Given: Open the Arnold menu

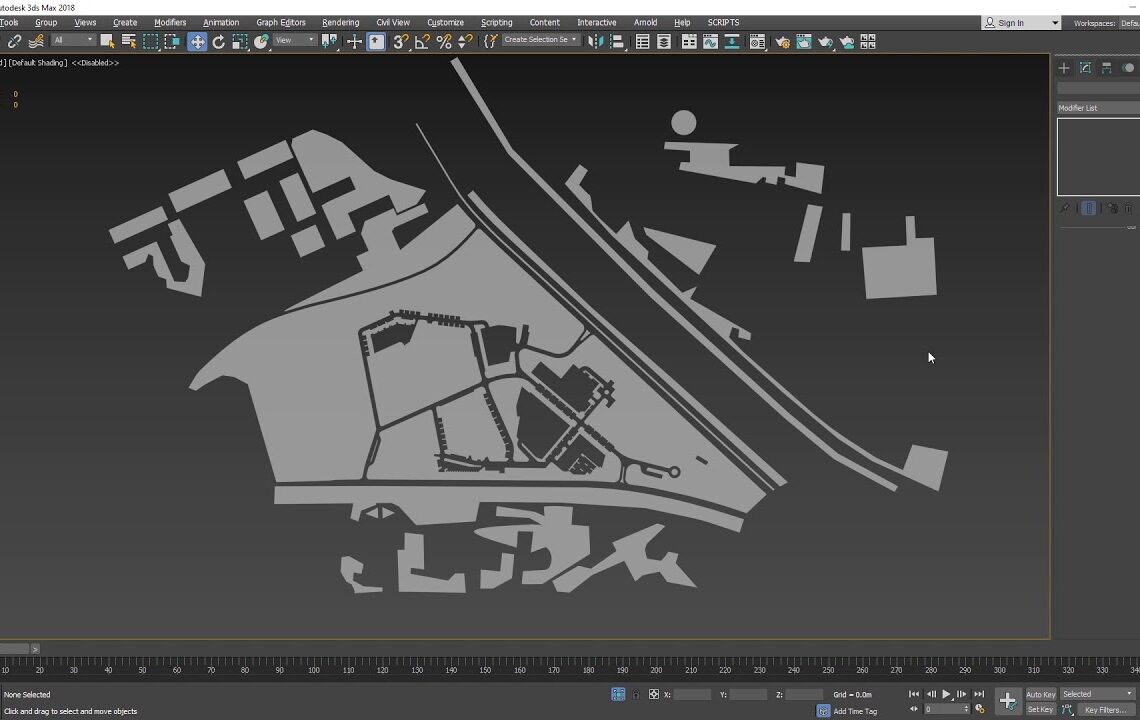Looking at the screenshot, I should (645, 22).
